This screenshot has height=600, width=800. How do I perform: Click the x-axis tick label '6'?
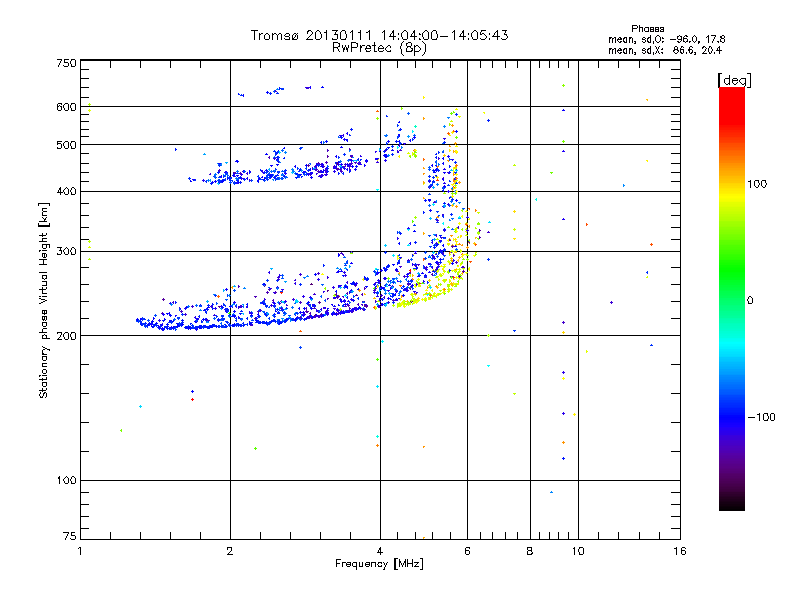tap(467, 551)
